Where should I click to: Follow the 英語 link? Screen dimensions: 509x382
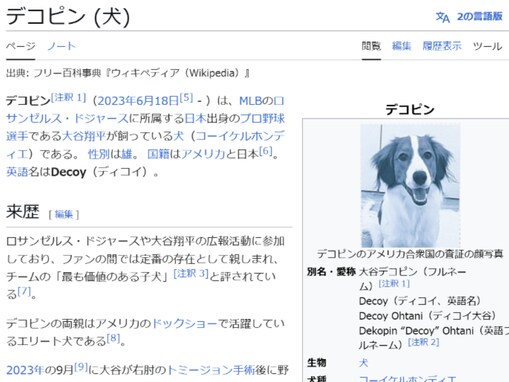[x=17, y=172]
